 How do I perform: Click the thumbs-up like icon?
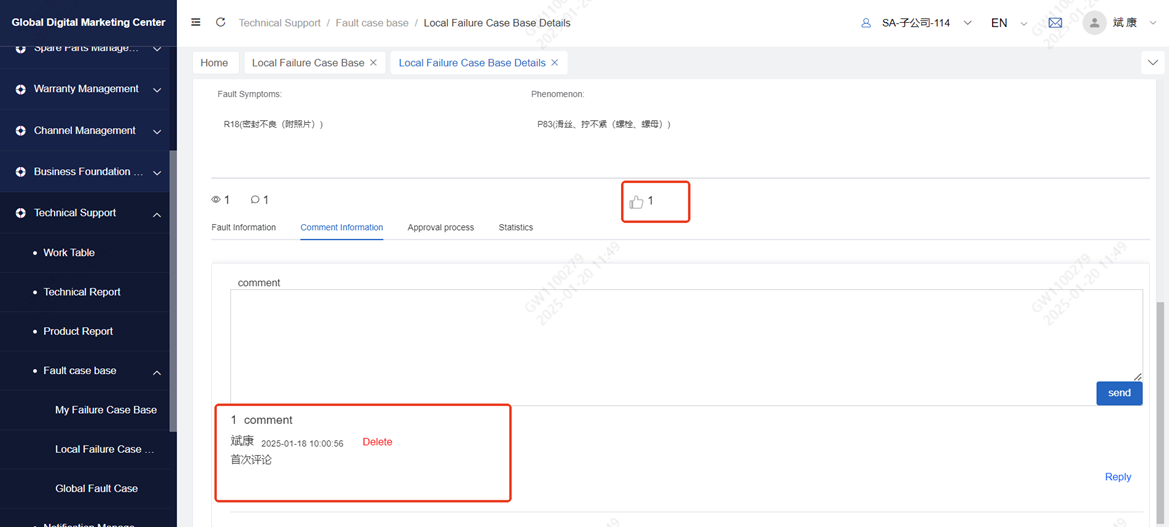[637, 202]
